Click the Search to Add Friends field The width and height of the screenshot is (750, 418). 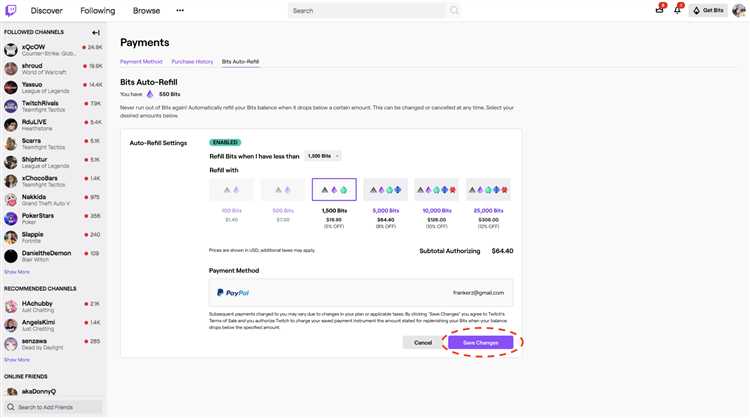[x=54, y=407]
